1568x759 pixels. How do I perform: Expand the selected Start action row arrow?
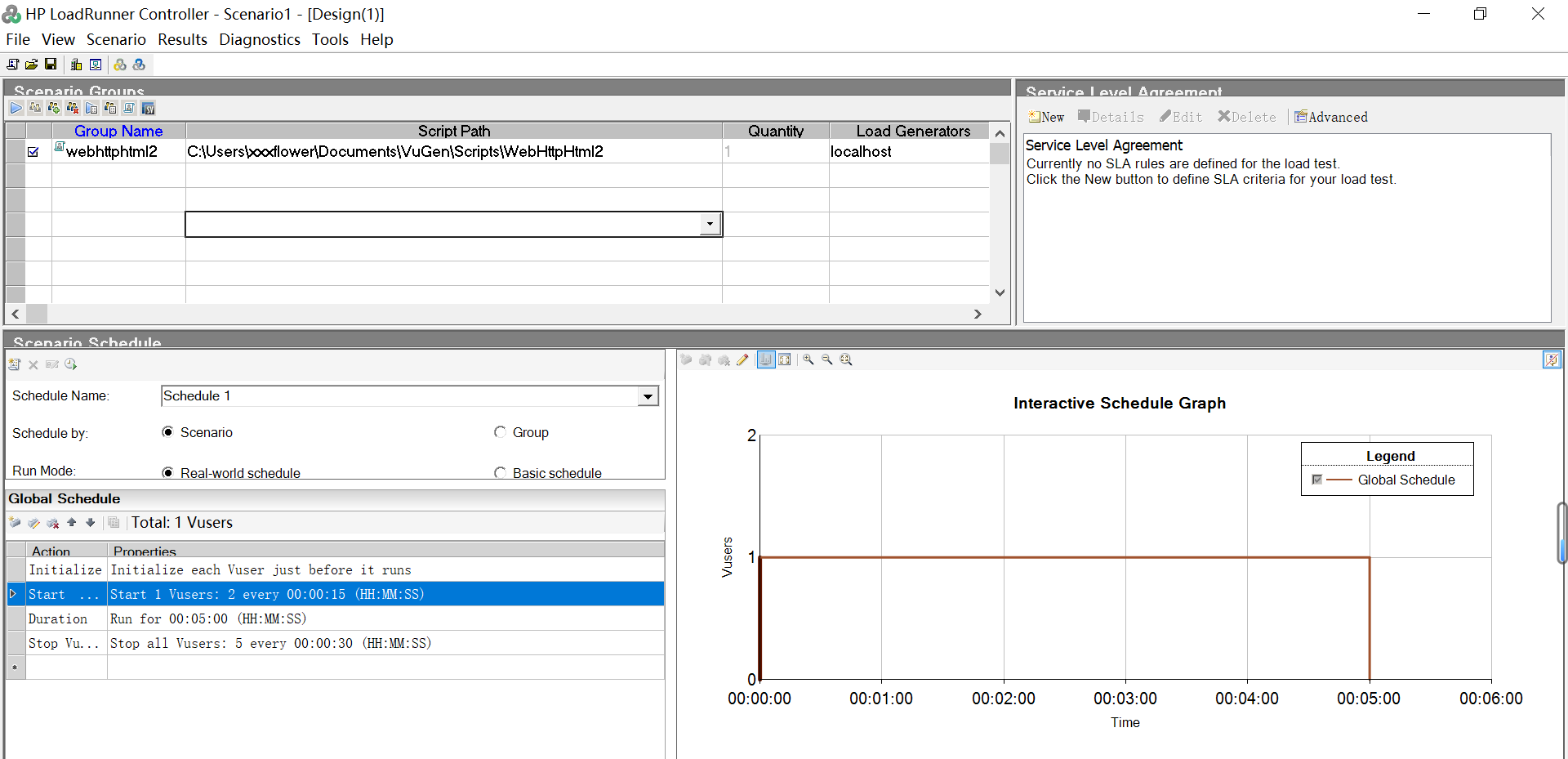(x=13, y=594)
